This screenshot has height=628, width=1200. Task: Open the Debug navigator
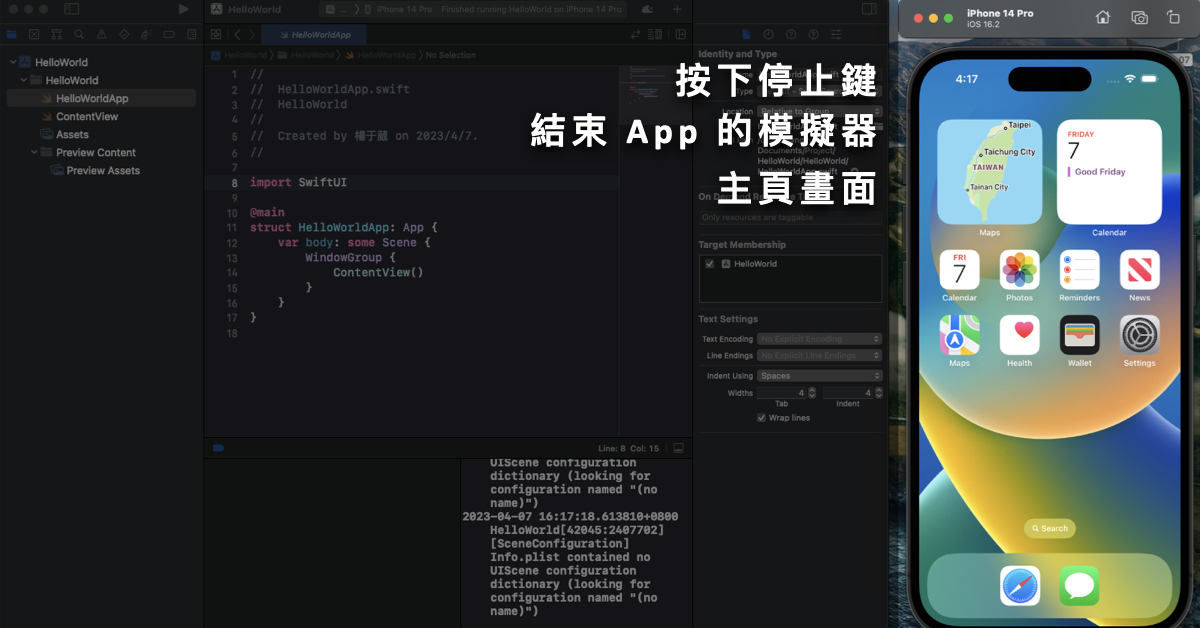pyautogui.click(x=145, y=34)
